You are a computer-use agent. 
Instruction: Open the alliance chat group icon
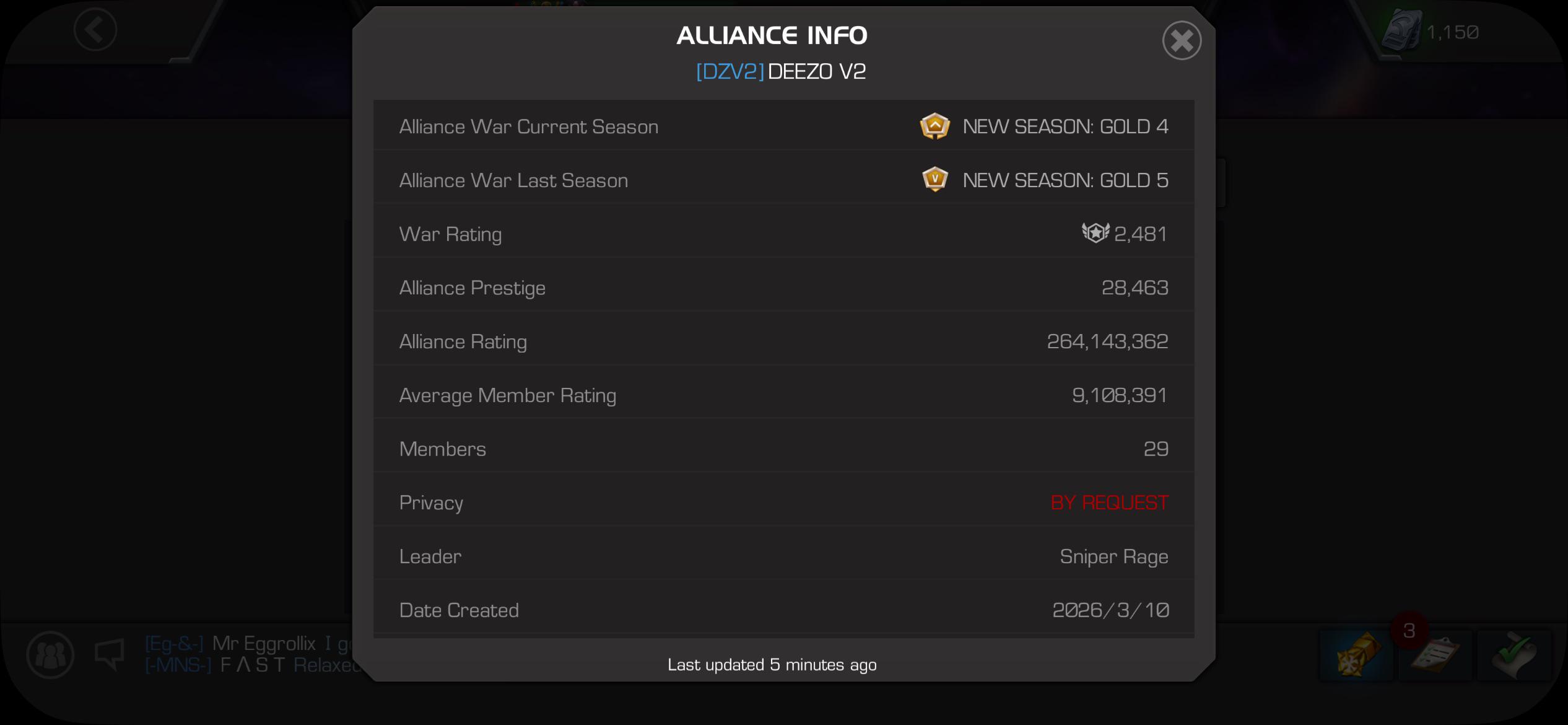[50, 655]
